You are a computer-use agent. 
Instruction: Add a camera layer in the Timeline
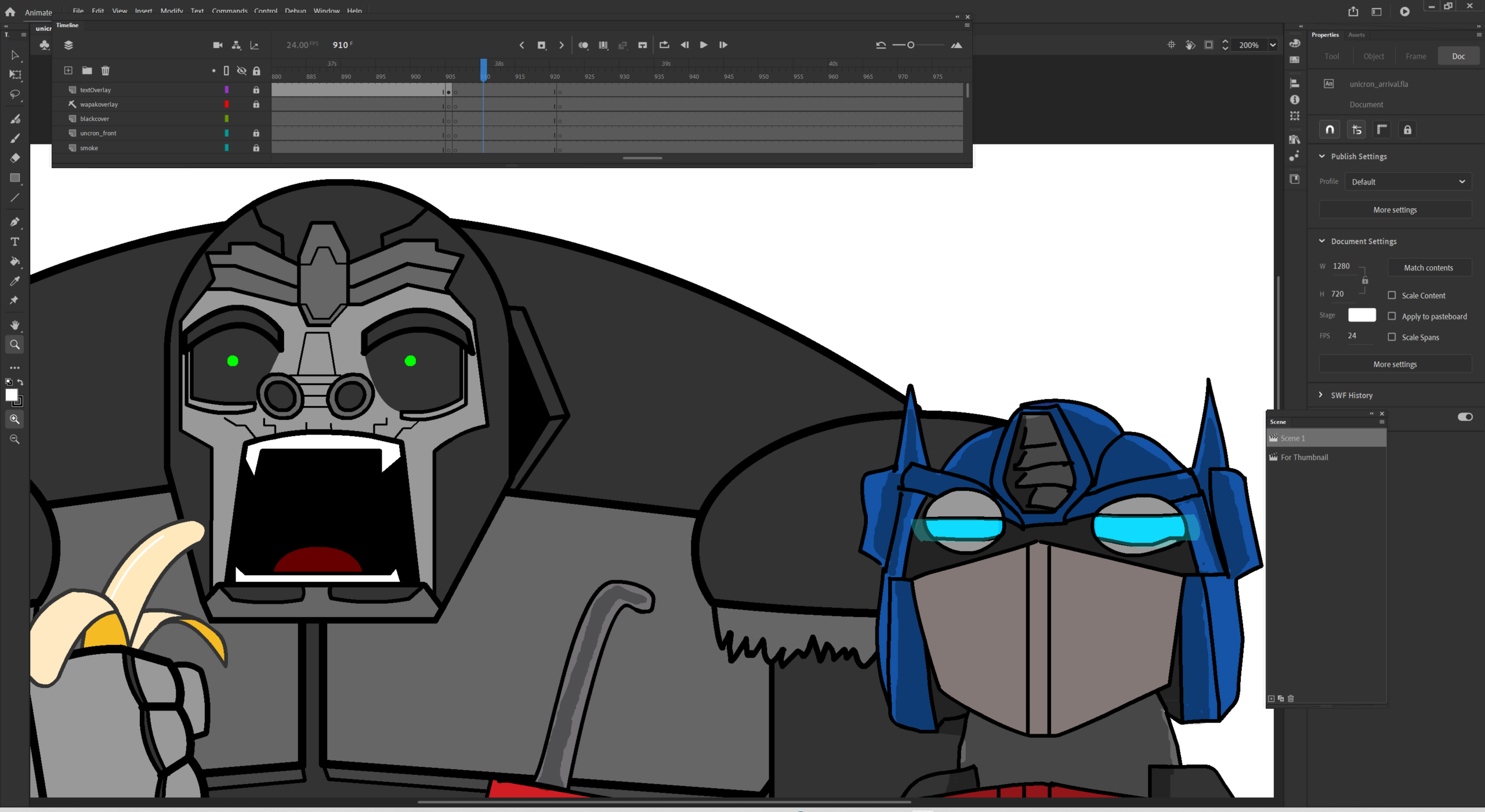(x=218, y=45)
